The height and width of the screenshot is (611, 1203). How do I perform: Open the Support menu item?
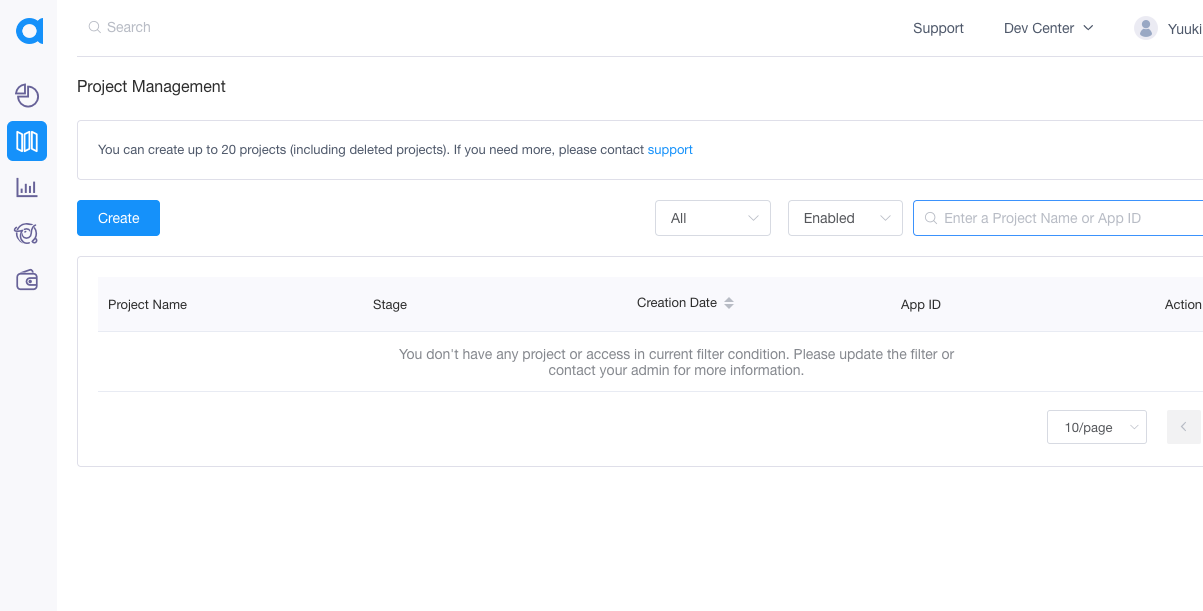click(x=938, y=28)
